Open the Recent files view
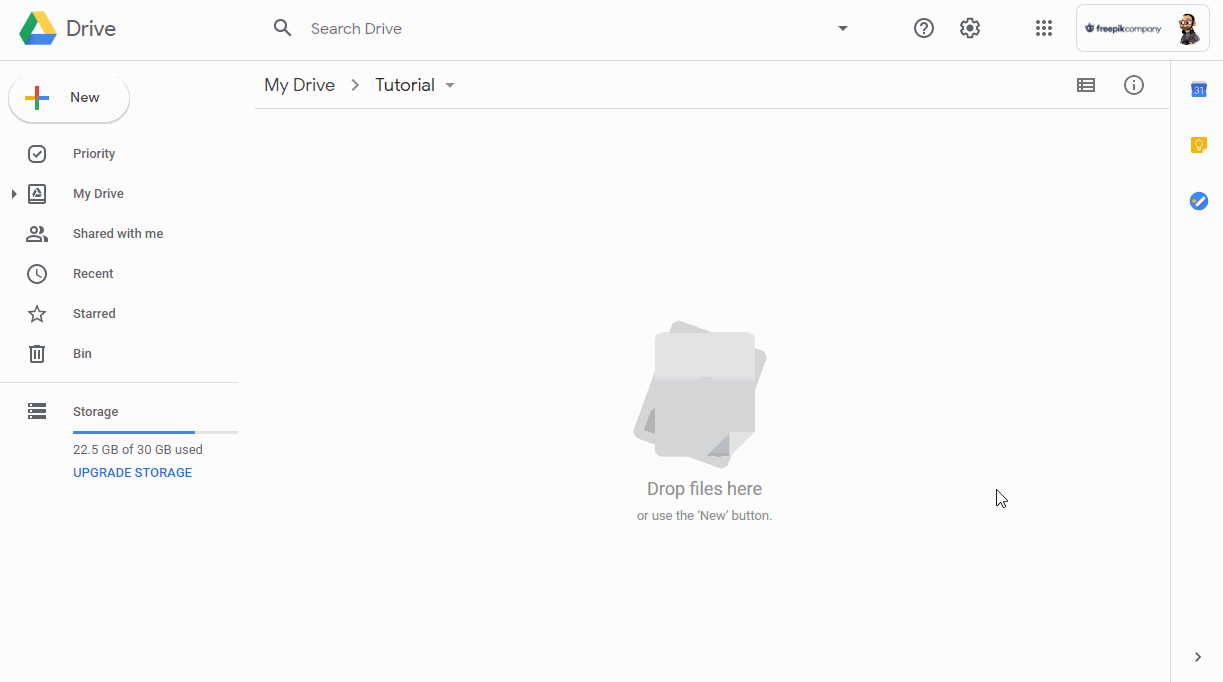Image resolution: width=1223 pixels, height=682 pixels. (x=93, y=274)
